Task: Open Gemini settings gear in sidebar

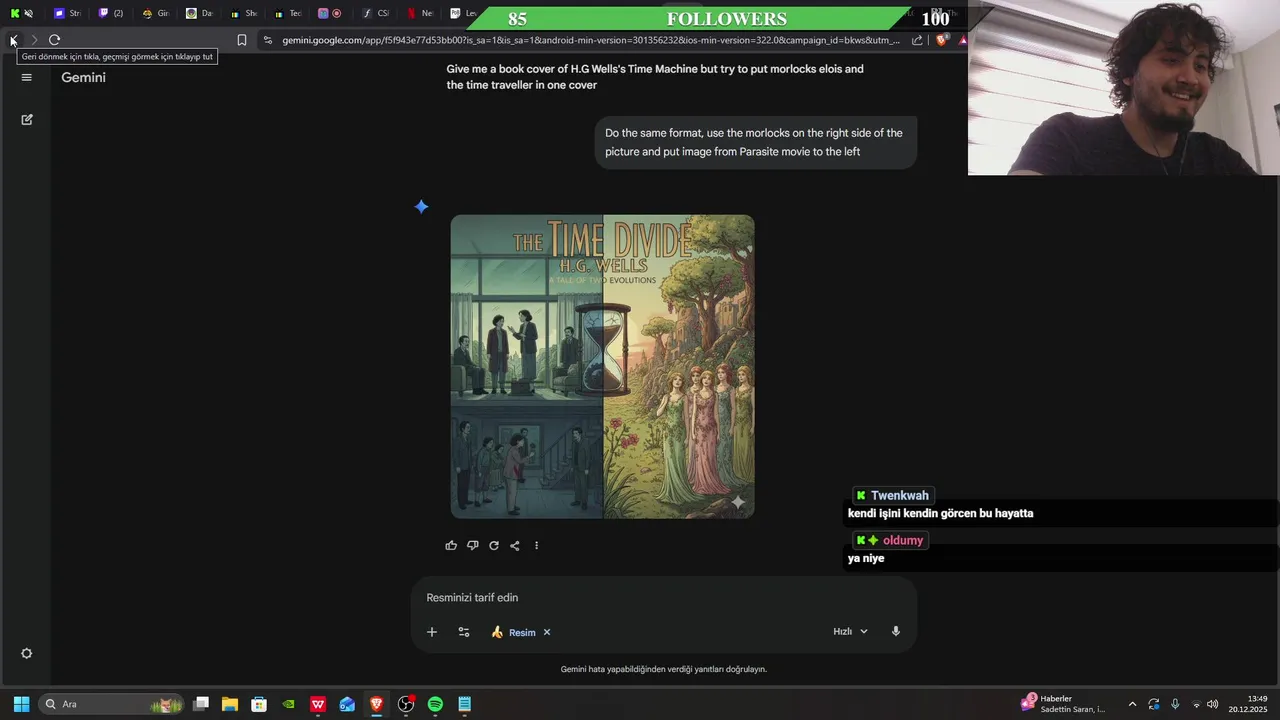Action: pyautogui.click(x=27, y=653)
